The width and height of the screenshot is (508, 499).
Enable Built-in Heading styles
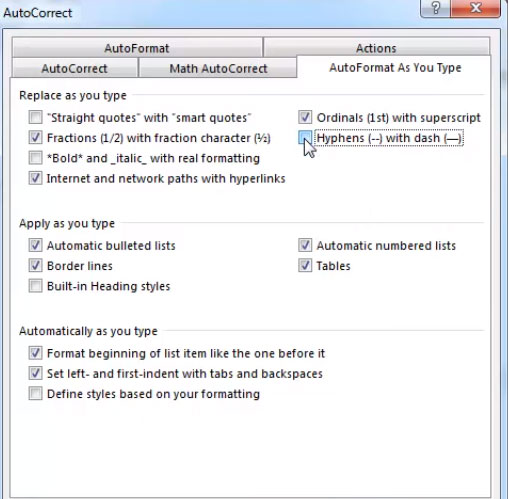point(35,286)
